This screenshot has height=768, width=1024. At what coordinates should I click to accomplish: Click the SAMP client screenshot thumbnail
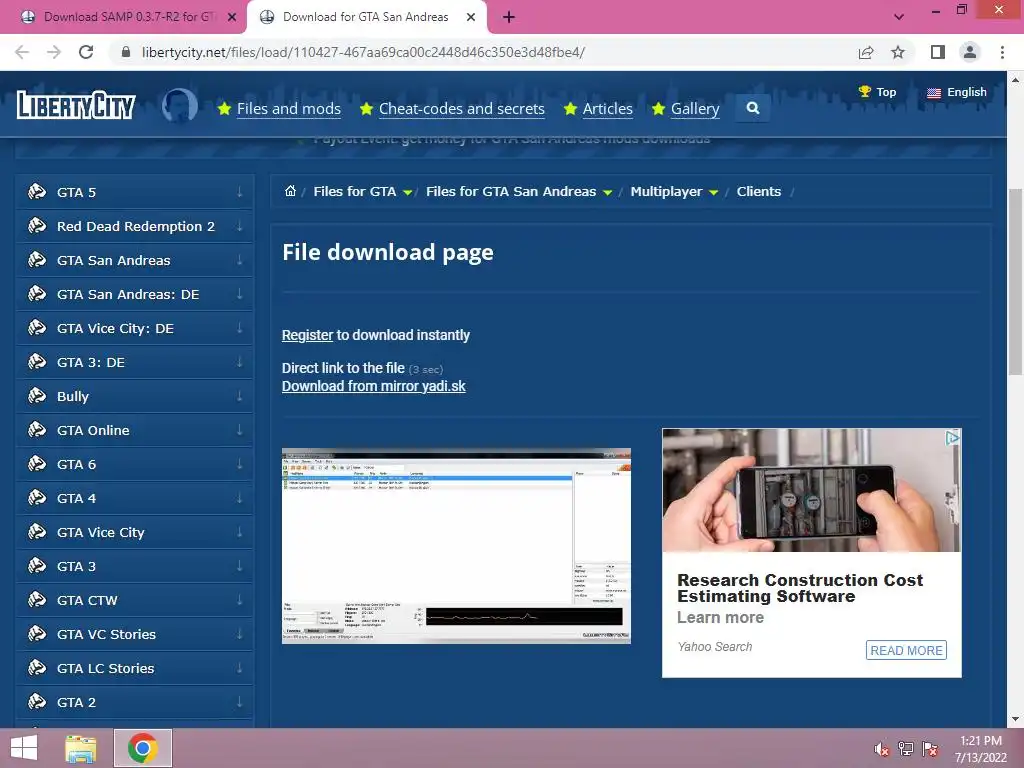456,546
